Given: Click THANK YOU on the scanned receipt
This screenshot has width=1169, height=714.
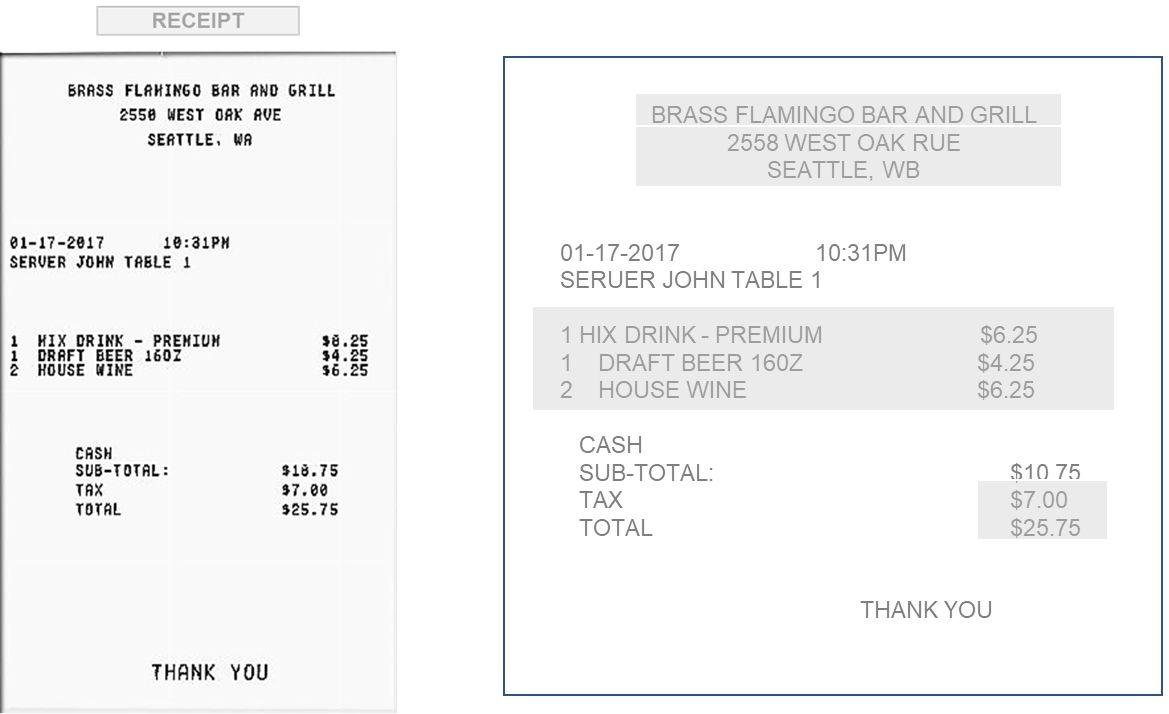Looking at the screenshot, I should tap(209, 672).
